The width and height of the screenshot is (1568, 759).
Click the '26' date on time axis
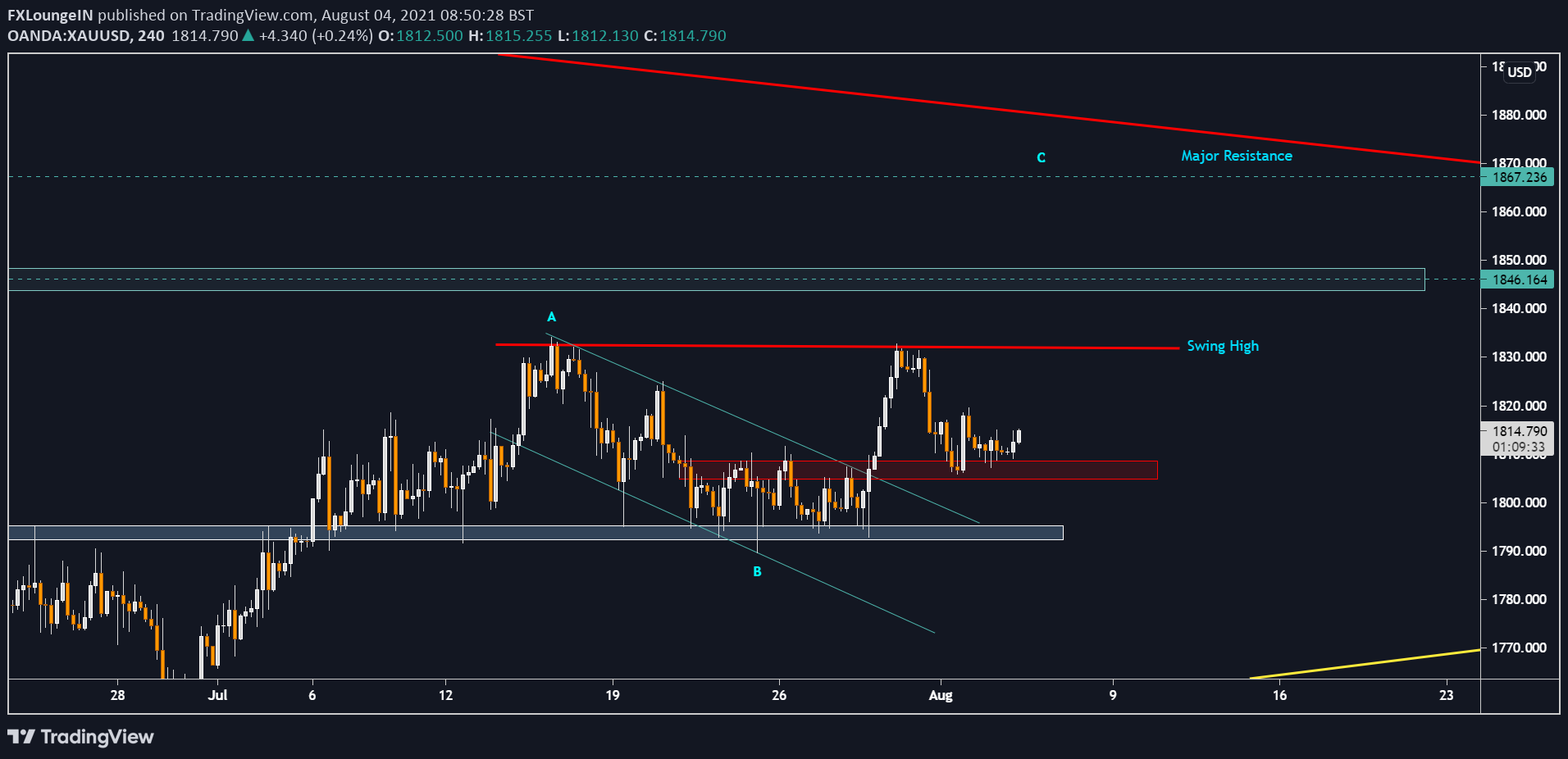coord(779,695)
